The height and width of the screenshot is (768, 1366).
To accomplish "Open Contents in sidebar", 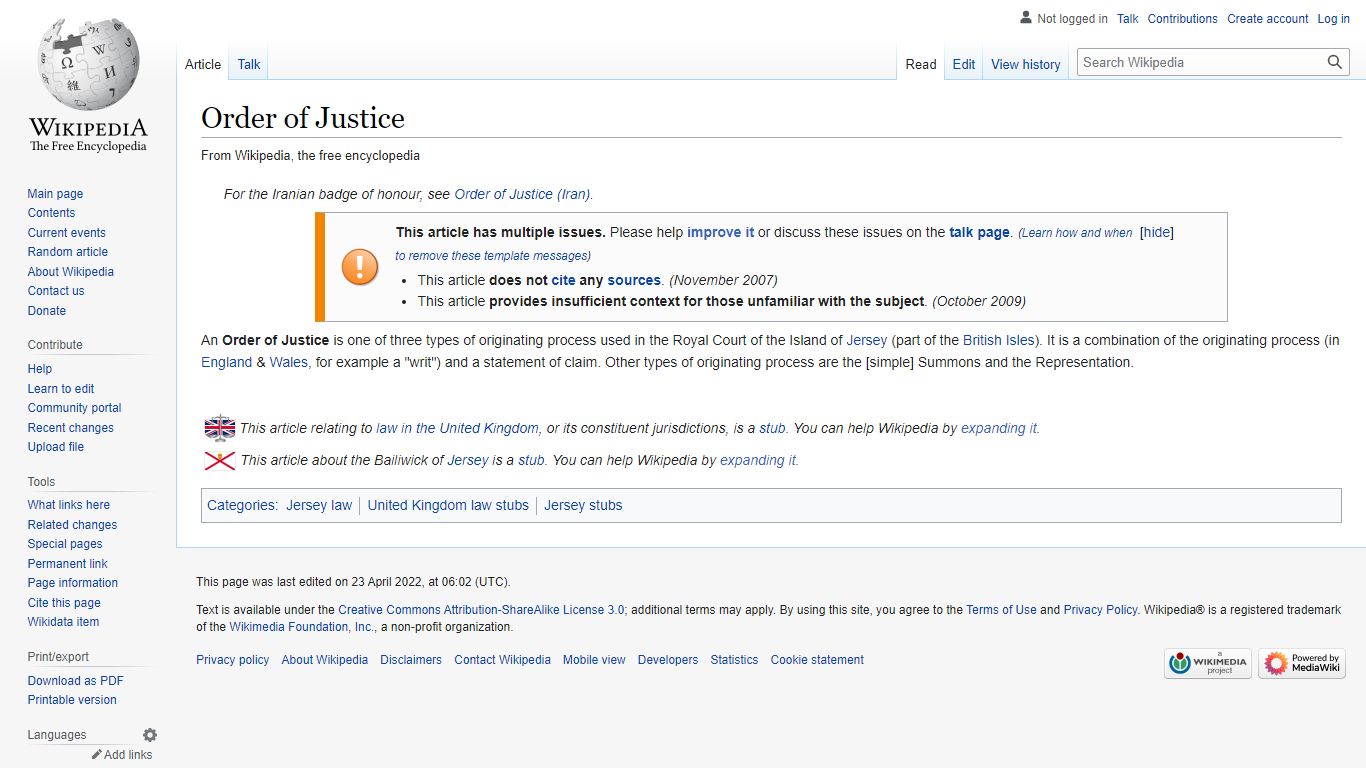I will pyautogui.click(x=51, y=213).
